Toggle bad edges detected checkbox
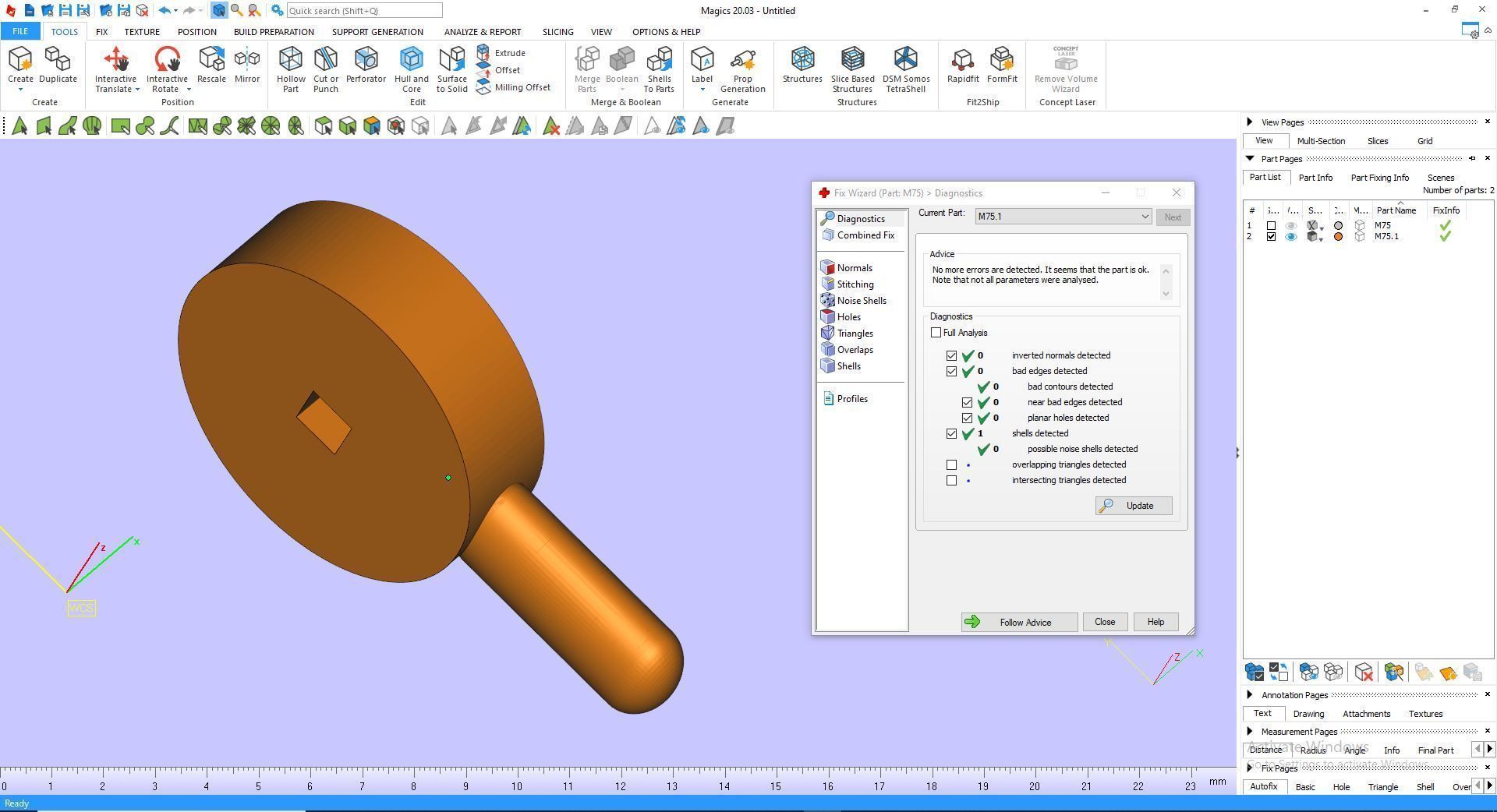 [951, 371]
